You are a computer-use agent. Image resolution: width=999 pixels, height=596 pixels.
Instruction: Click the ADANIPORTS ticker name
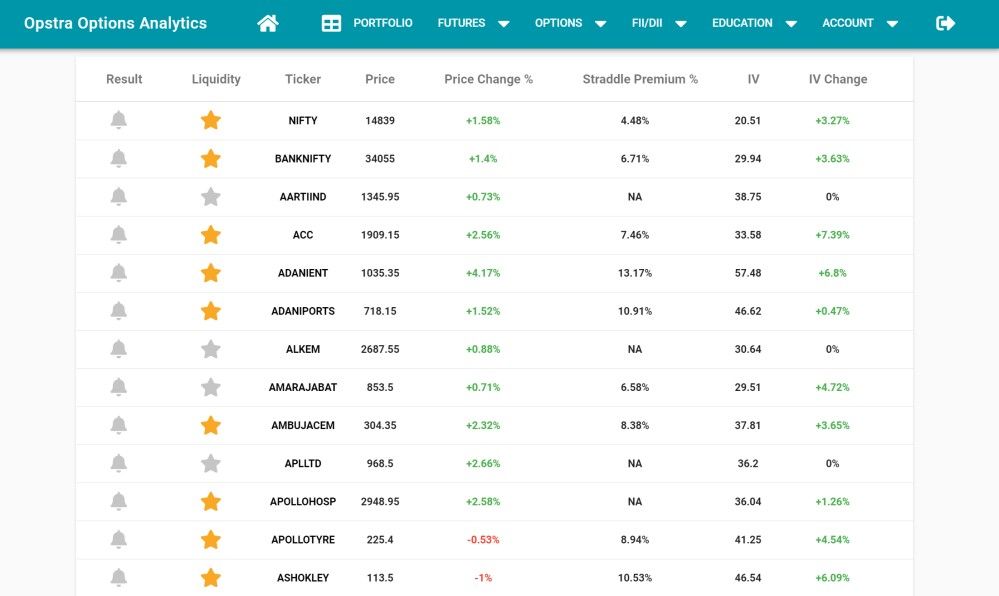click(x=303, y=311)
